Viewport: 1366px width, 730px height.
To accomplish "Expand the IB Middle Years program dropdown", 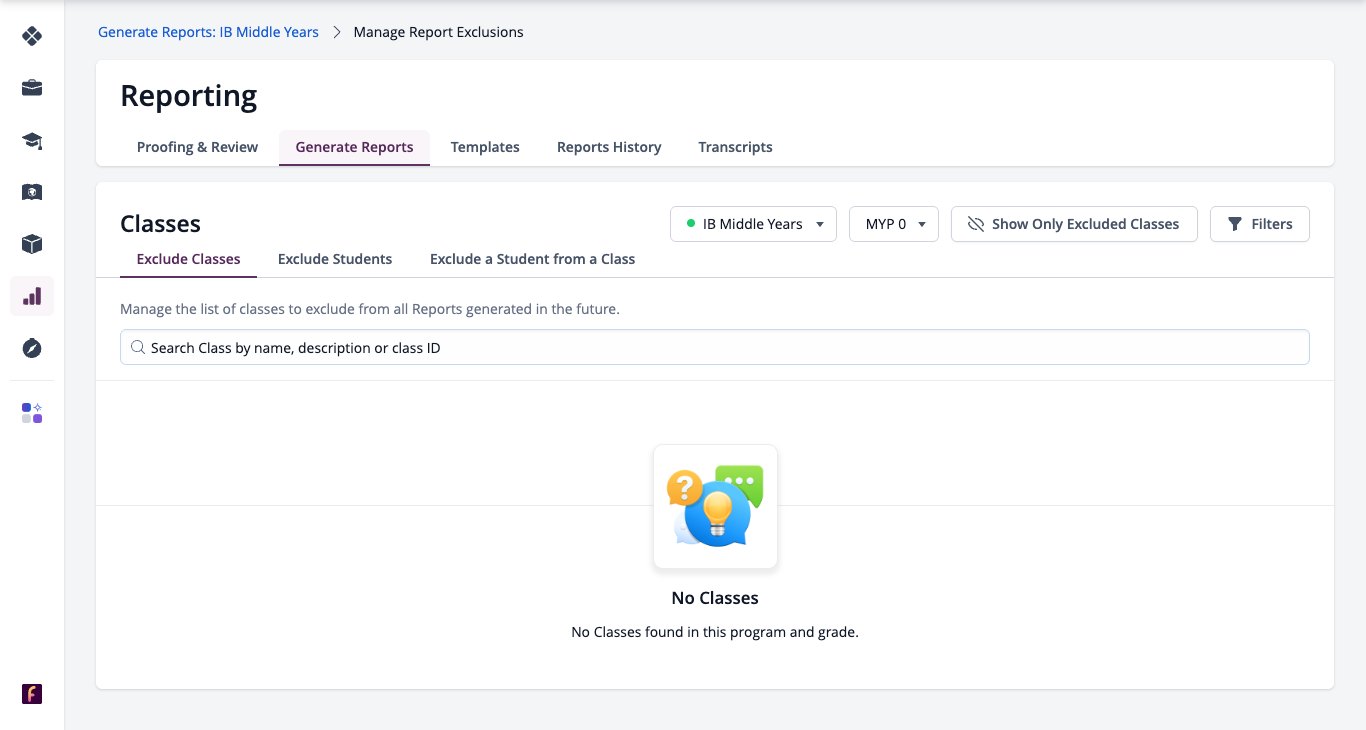I will tap(754, 224).
